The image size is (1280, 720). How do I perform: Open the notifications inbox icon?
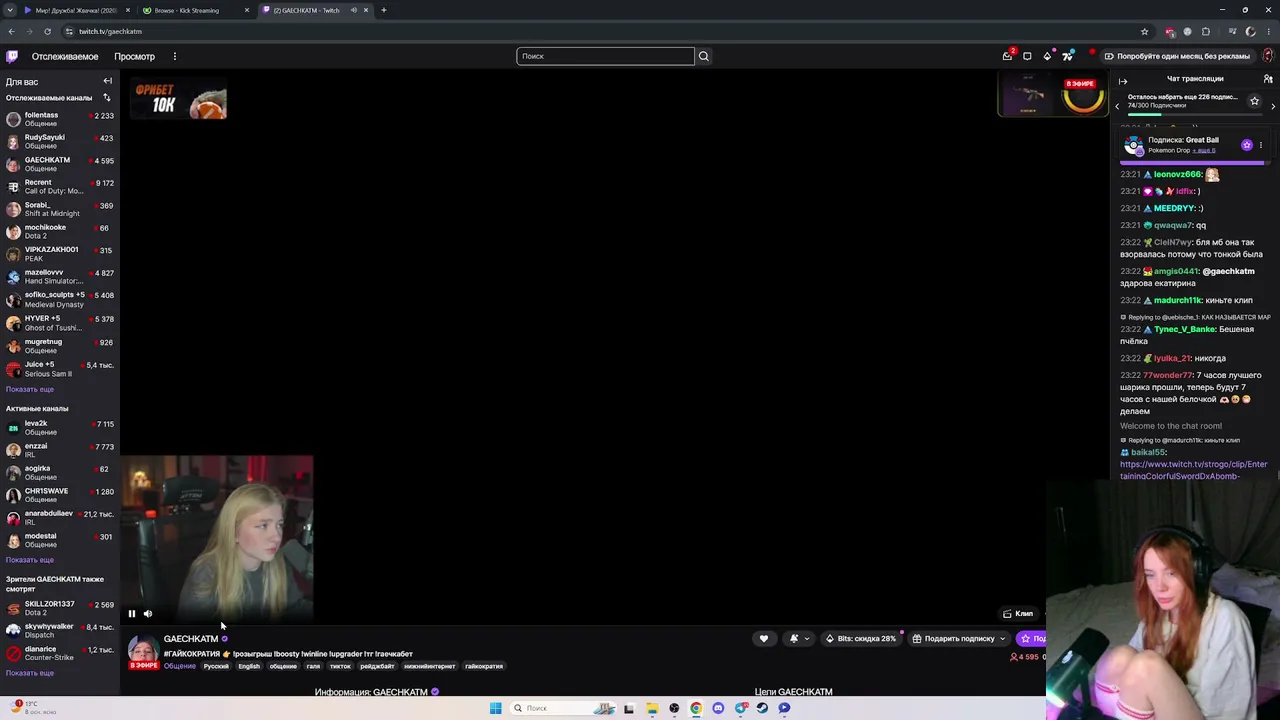1008,56
